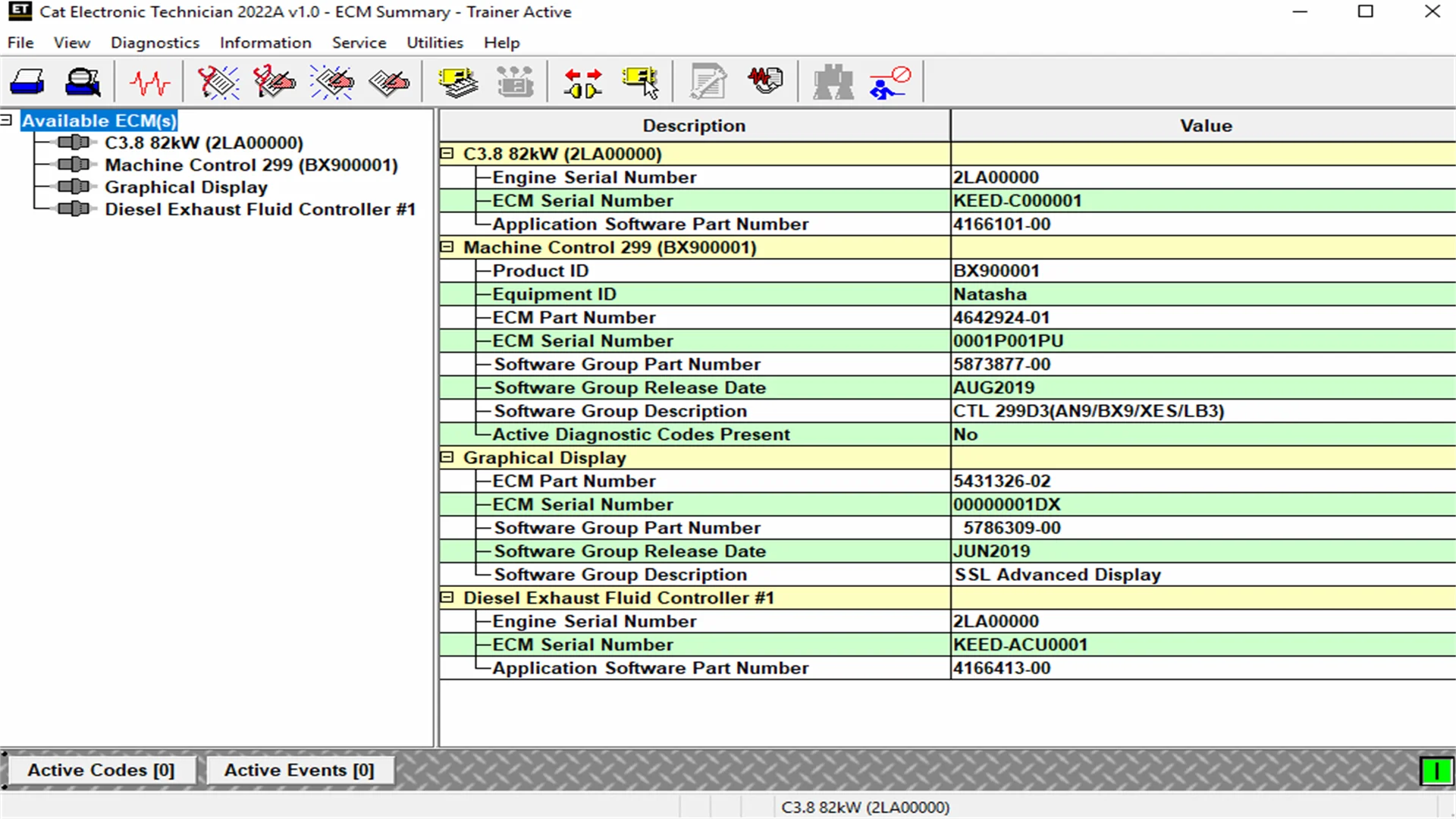Click value CTL 299D3(AN9/BX9/XES/LB3)
The width and height of the screenshot is (1456, 819).
point(1088,411)
